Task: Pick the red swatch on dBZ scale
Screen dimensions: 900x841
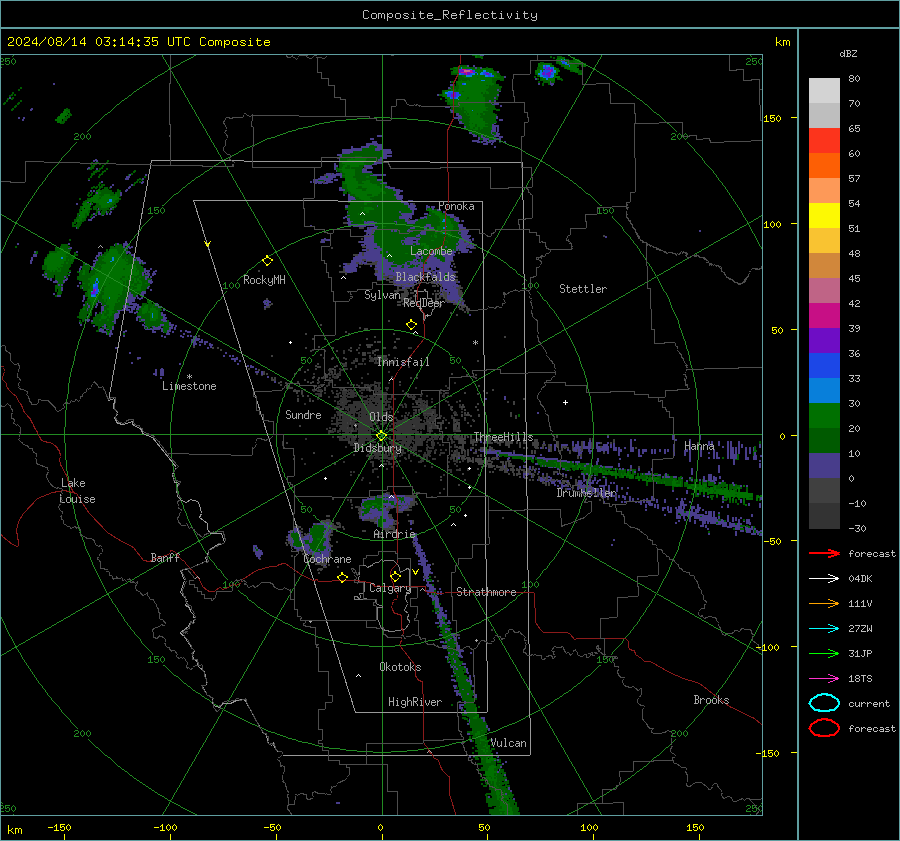Action: pos(824,141)
